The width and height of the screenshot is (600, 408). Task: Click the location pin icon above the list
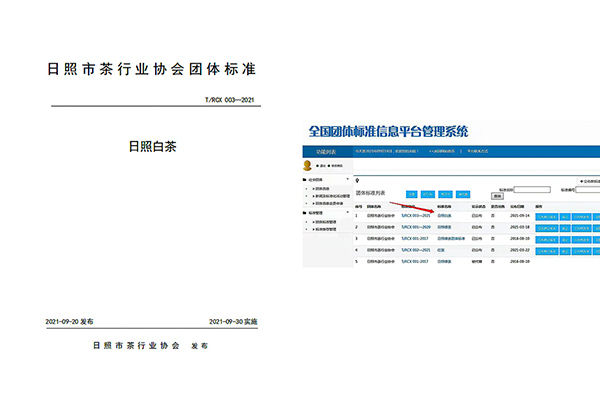[x=356, y=179]
